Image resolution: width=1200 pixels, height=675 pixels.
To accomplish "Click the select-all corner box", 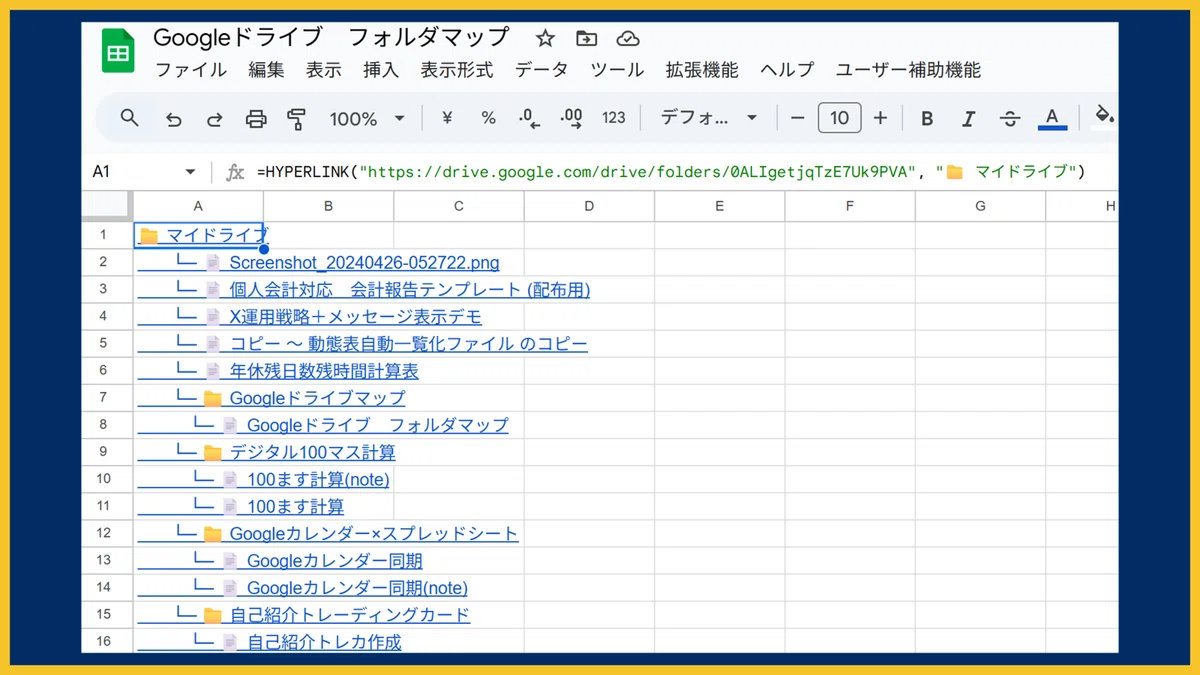I will pos(107,206).
